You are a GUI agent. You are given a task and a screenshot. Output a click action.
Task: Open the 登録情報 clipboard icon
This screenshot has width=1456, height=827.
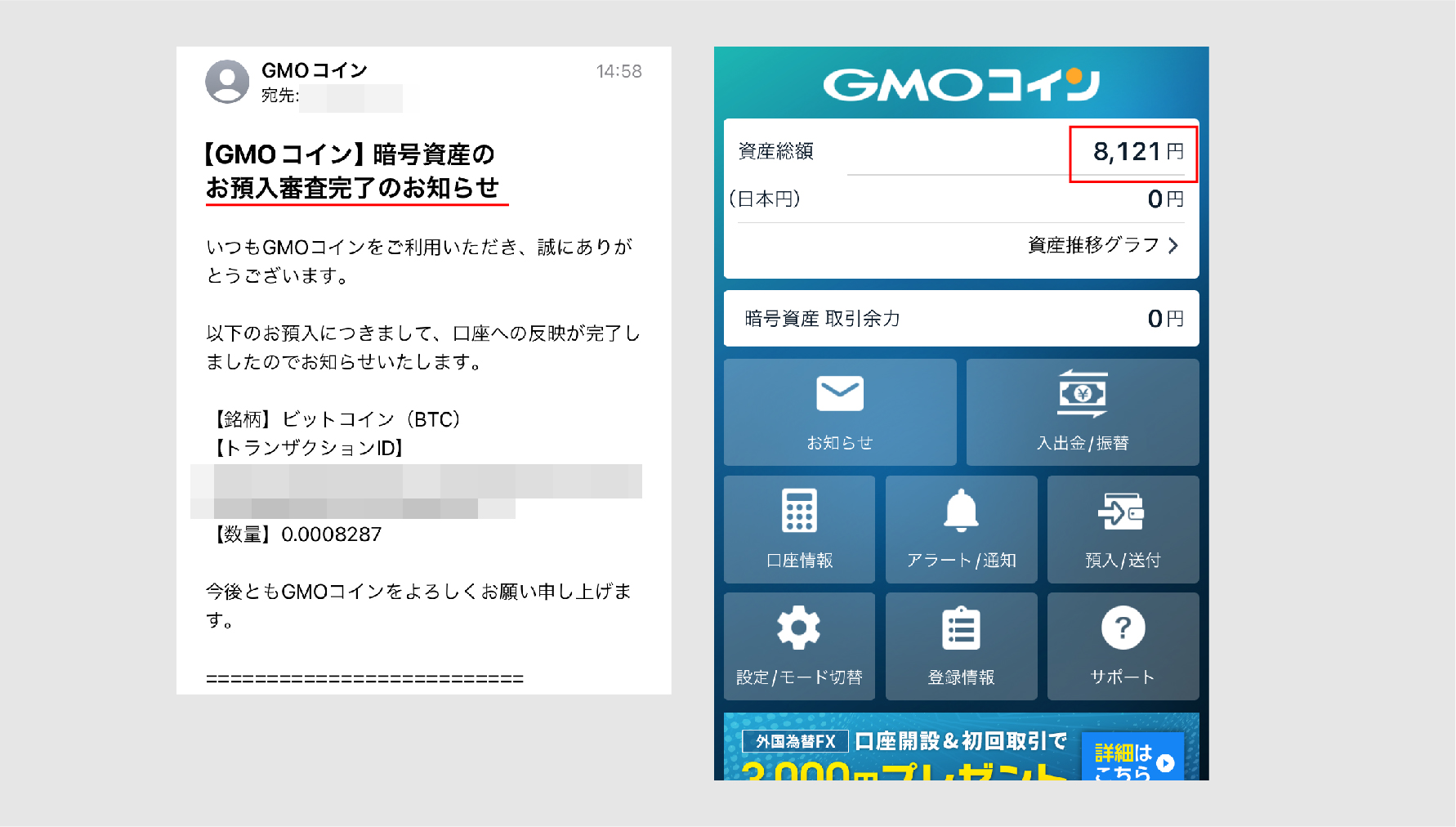click(x=961, y=628)
